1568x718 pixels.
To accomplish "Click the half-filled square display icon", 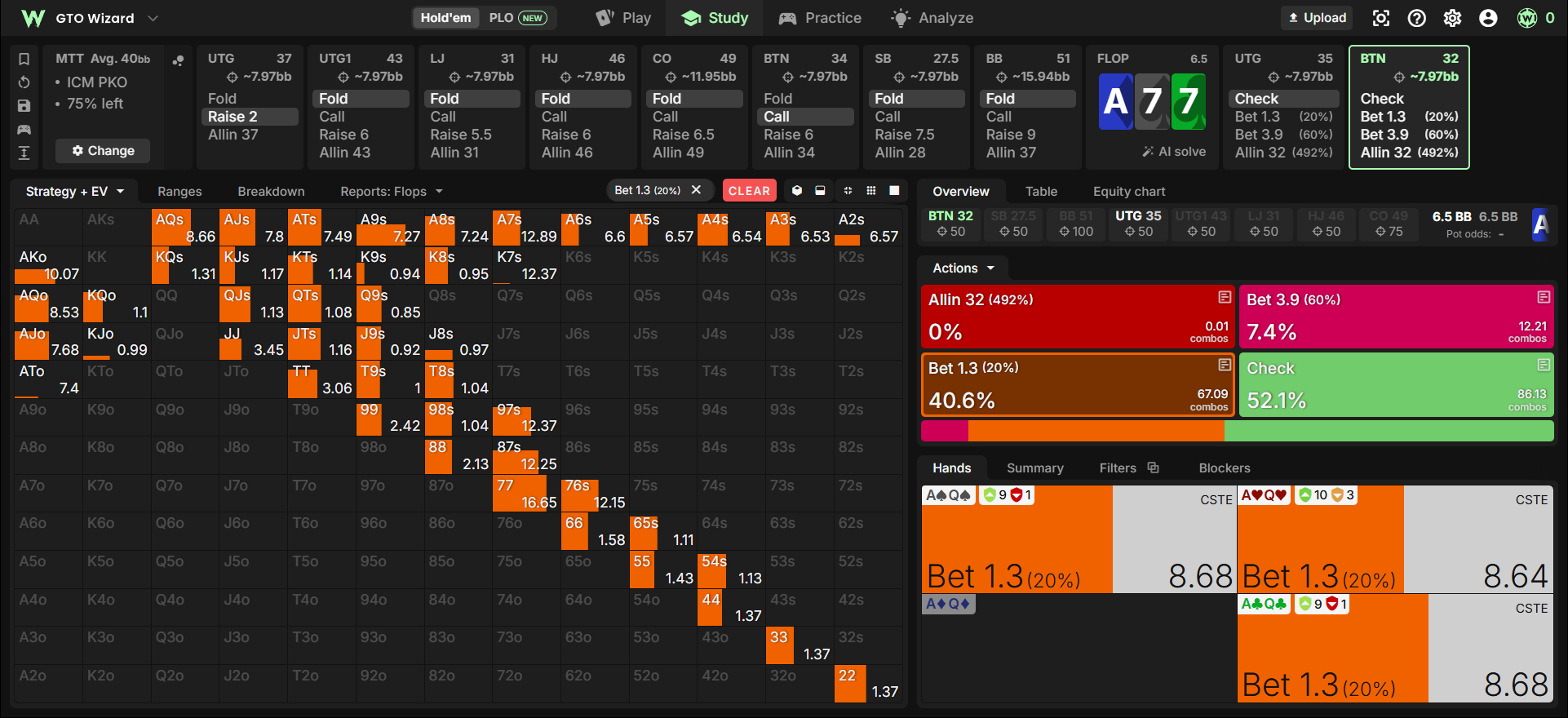I will click(821, 190).
